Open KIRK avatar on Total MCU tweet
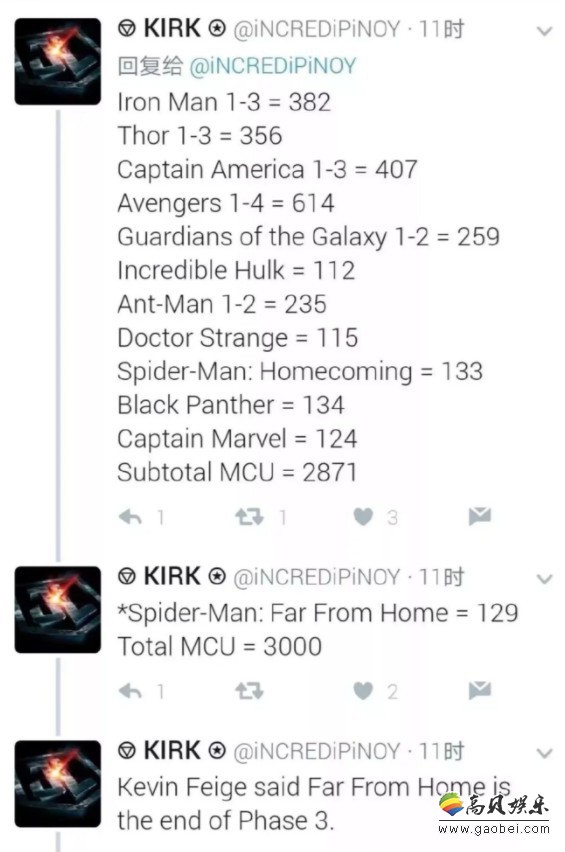Screen dimensions: 565x852 [x=58, y=610]
